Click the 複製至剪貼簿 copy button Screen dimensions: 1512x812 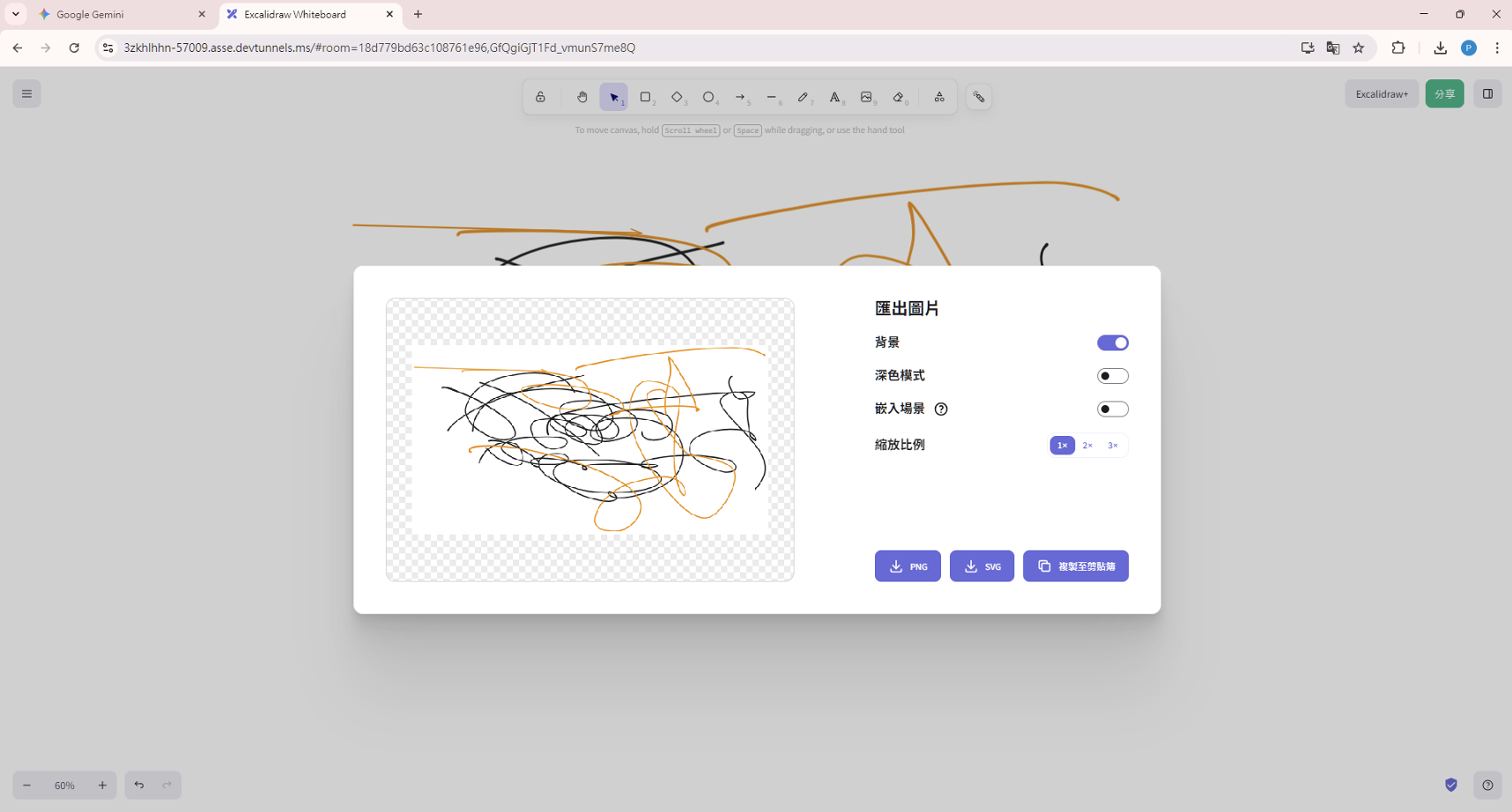pyautogui.click(x=1075, y=566)
